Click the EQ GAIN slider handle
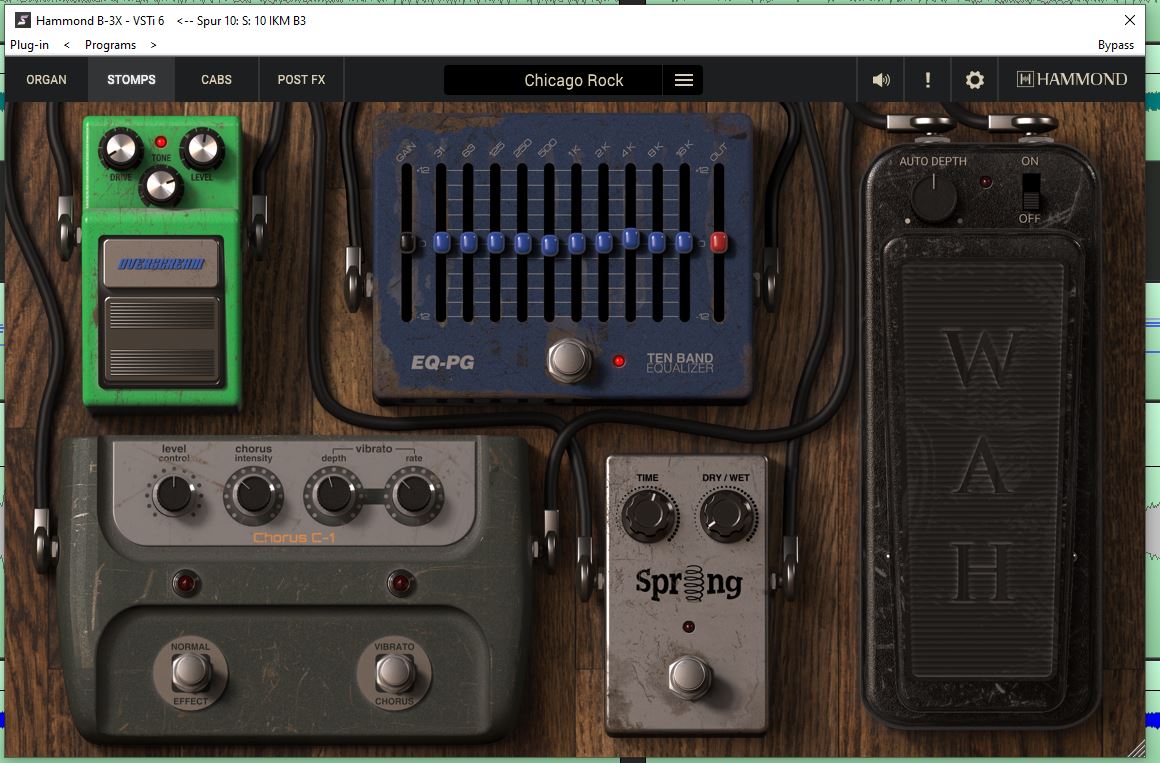Image resolution: width=1160 pixels, height=763 pixels. (407, 242)
